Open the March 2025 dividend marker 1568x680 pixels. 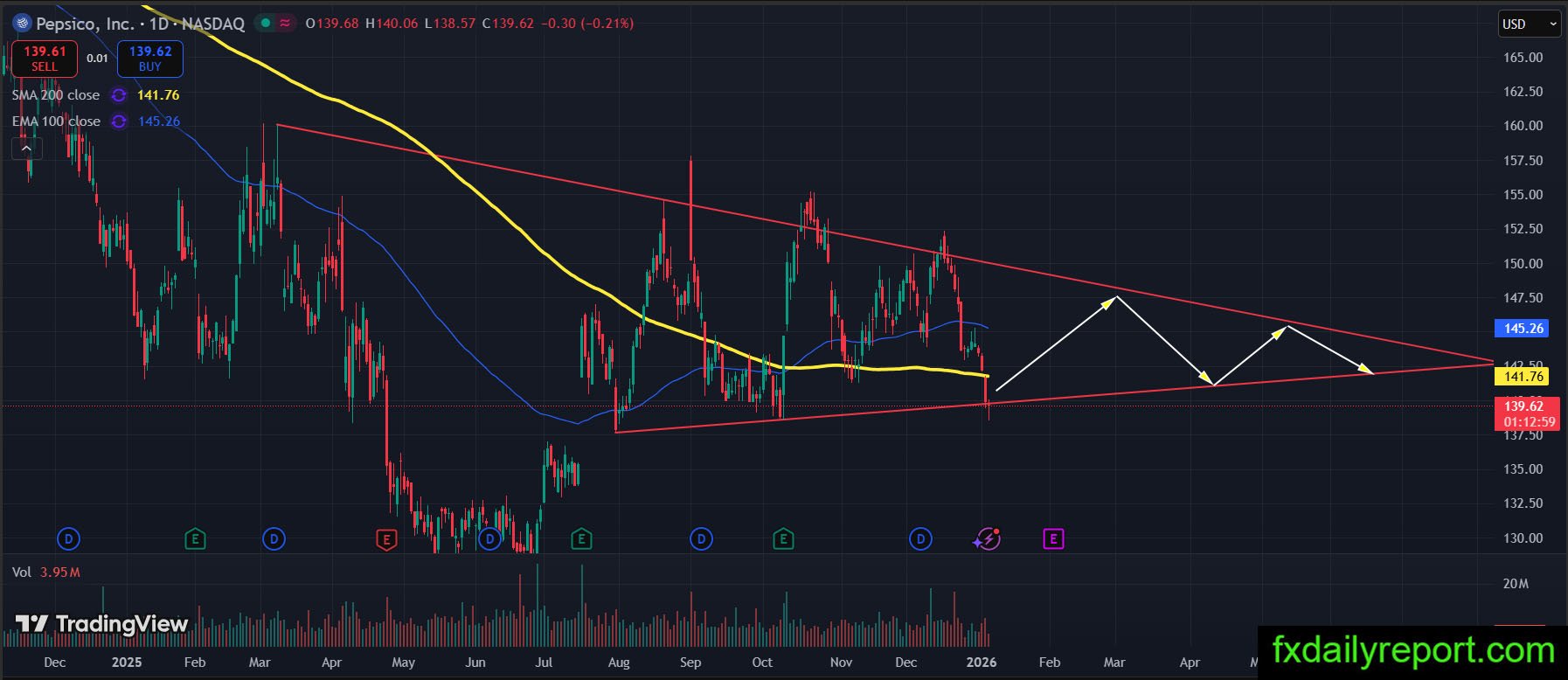274,539
